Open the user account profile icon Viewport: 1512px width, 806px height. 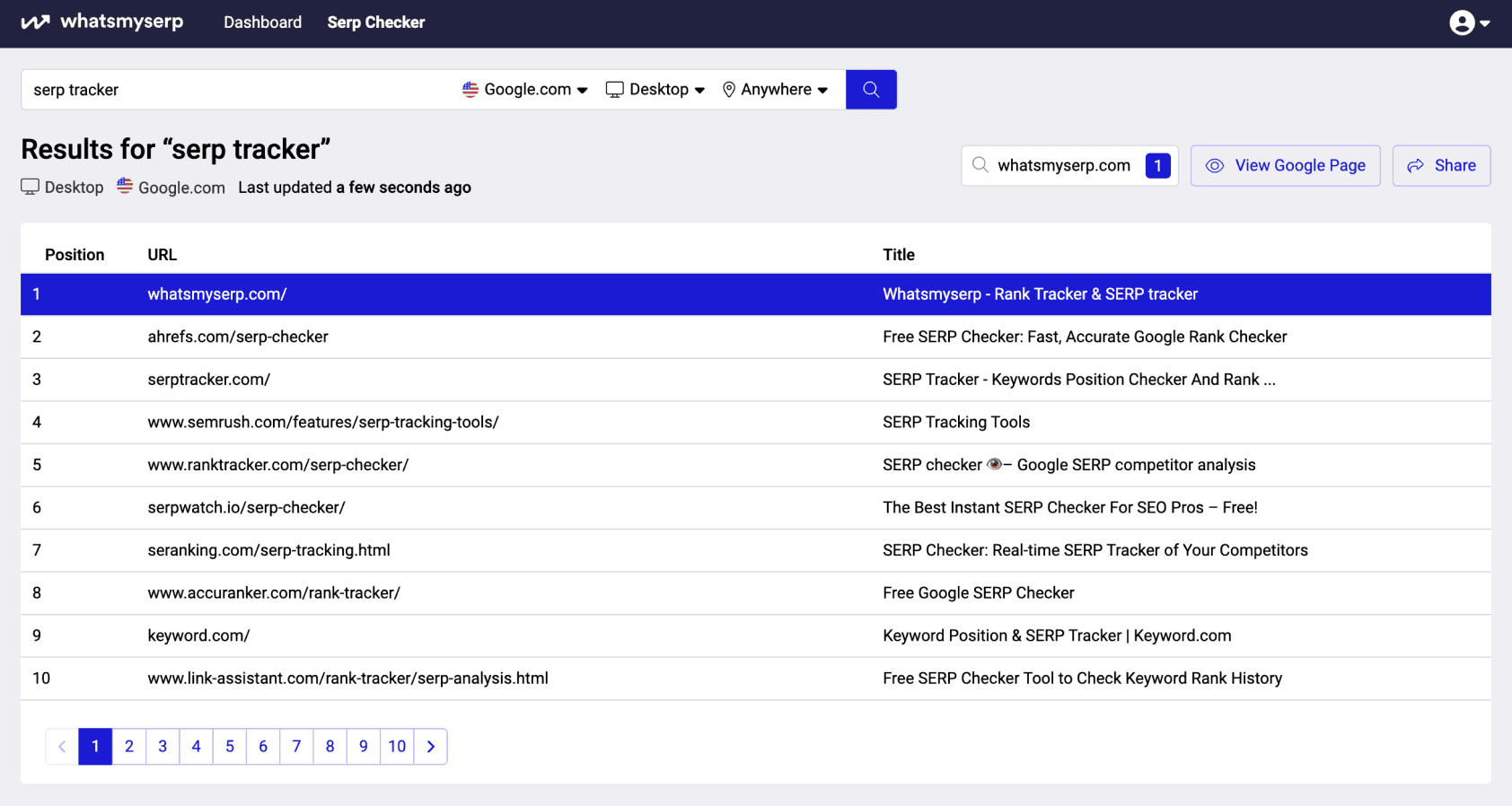[1462, 22]
